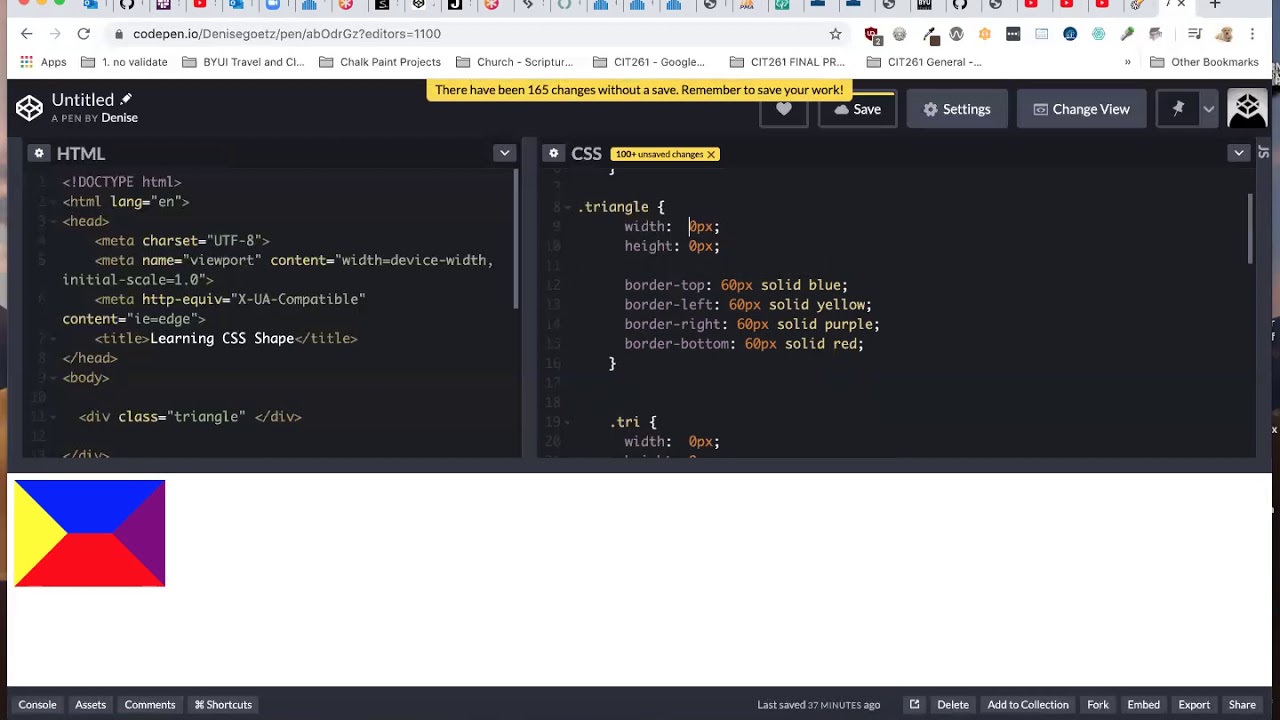1280x720 pixels.
Task: Open user profile avatar menu
Action: 1247,109
